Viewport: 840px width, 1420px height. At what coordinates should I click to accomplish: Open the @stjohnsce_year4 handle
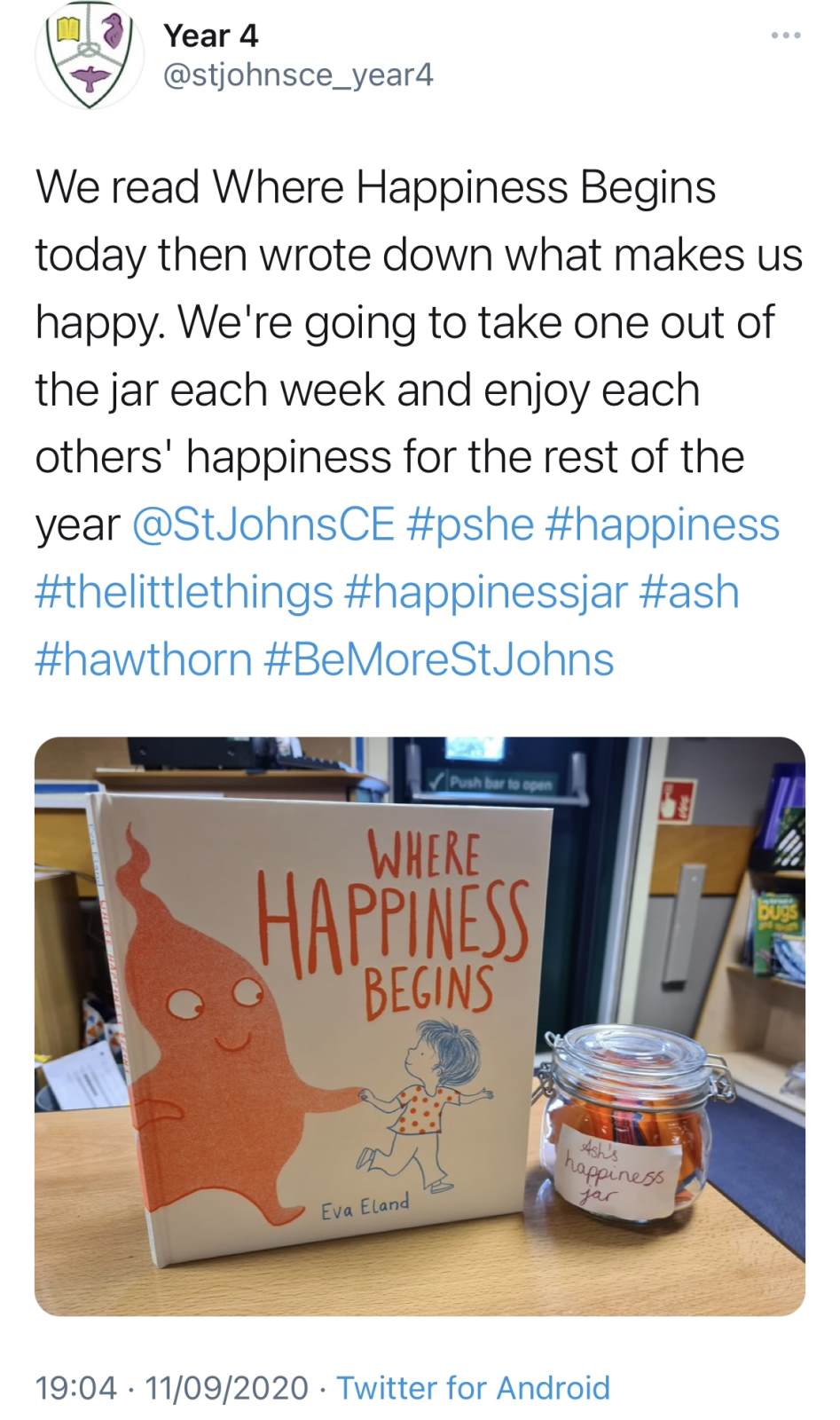[298, 75]
